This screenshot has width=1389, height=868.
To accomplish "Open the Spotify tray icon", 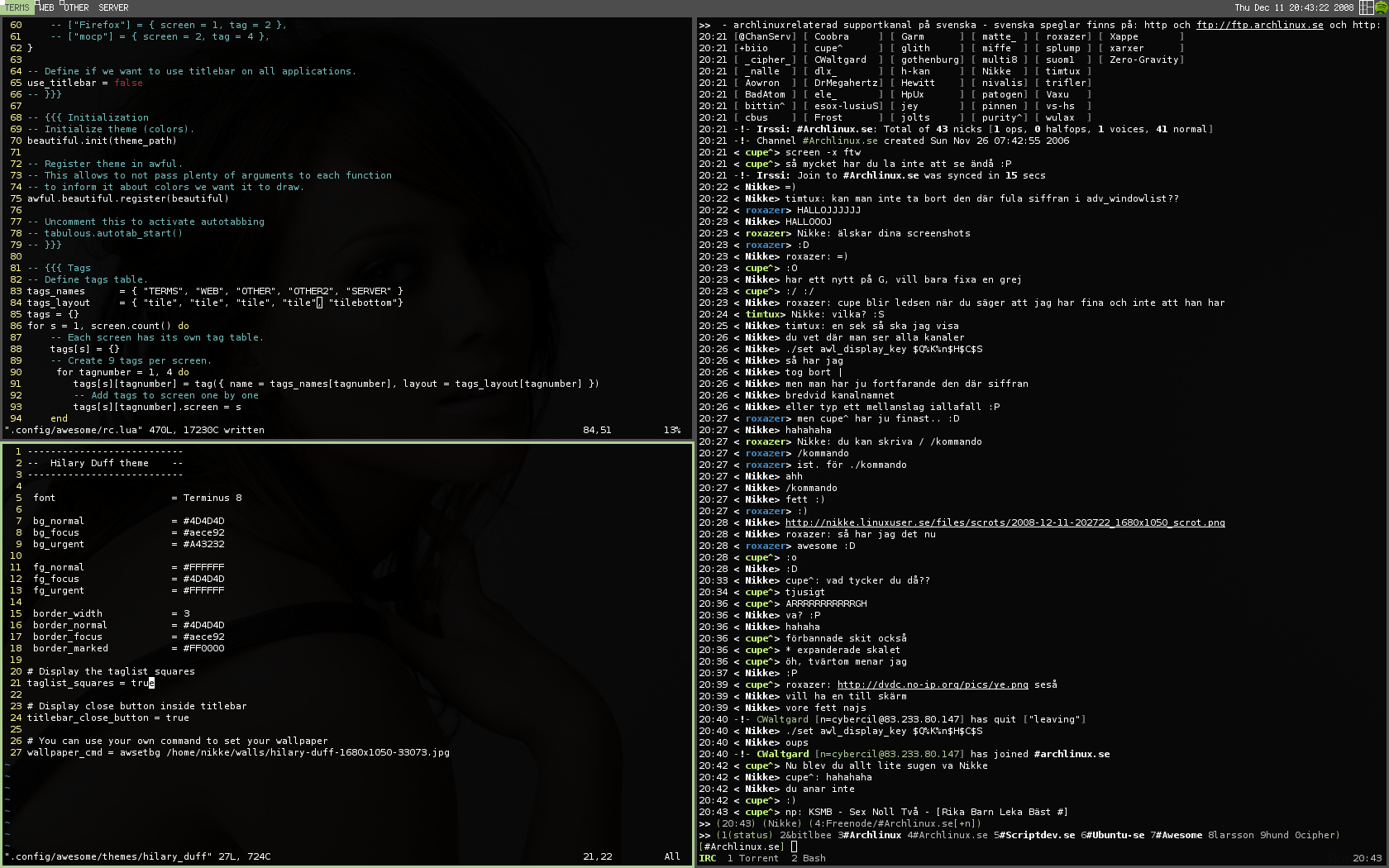I will pos(1382,7).
